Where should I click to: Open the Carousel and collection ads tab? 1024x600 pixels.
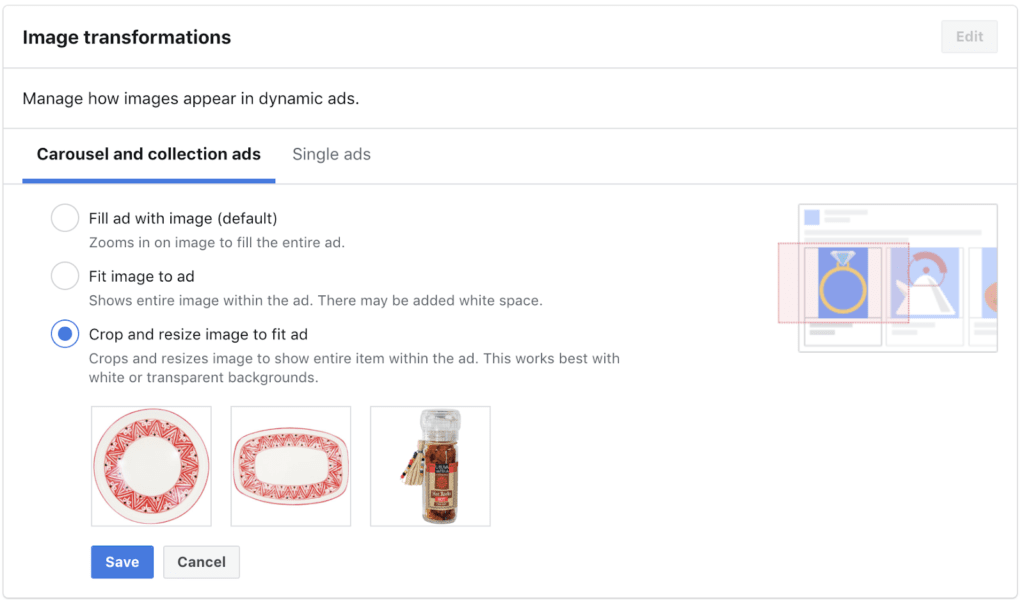[148, 154]
